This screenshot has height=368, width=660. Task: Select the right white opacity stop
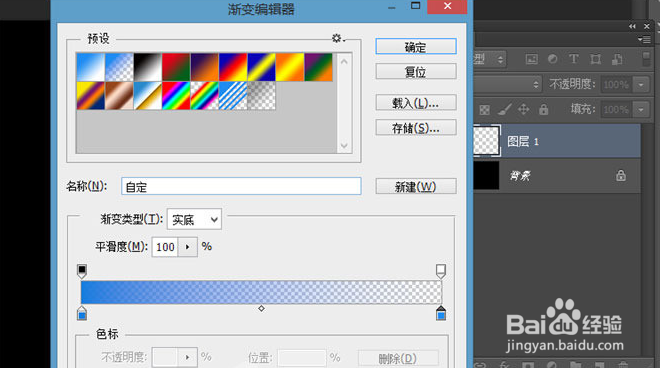pyautogui.click(x=441, y=271)
